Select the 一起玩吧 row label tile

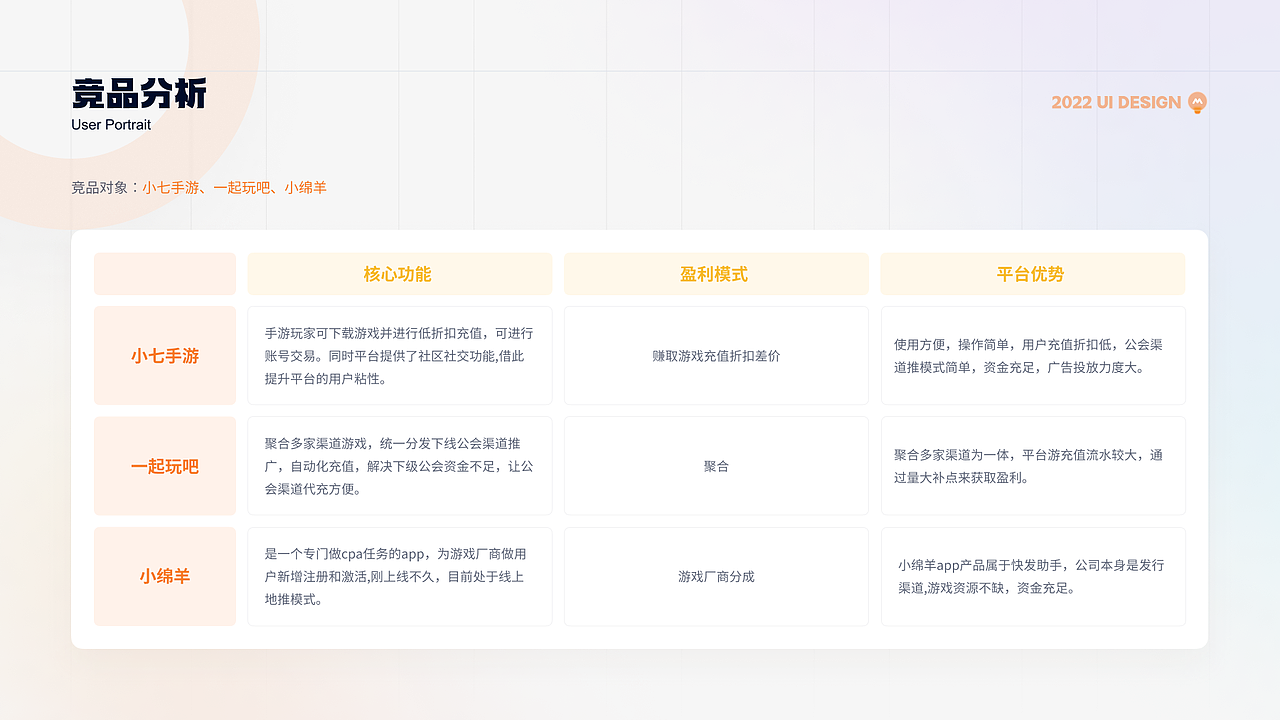click(164, 465)
